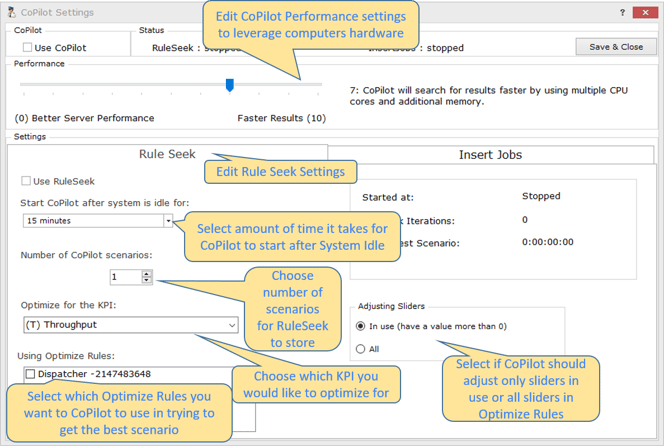664x447 pixels.
Task: Click the CoPilot scenarios number field
Action: [x=125, y=277]
